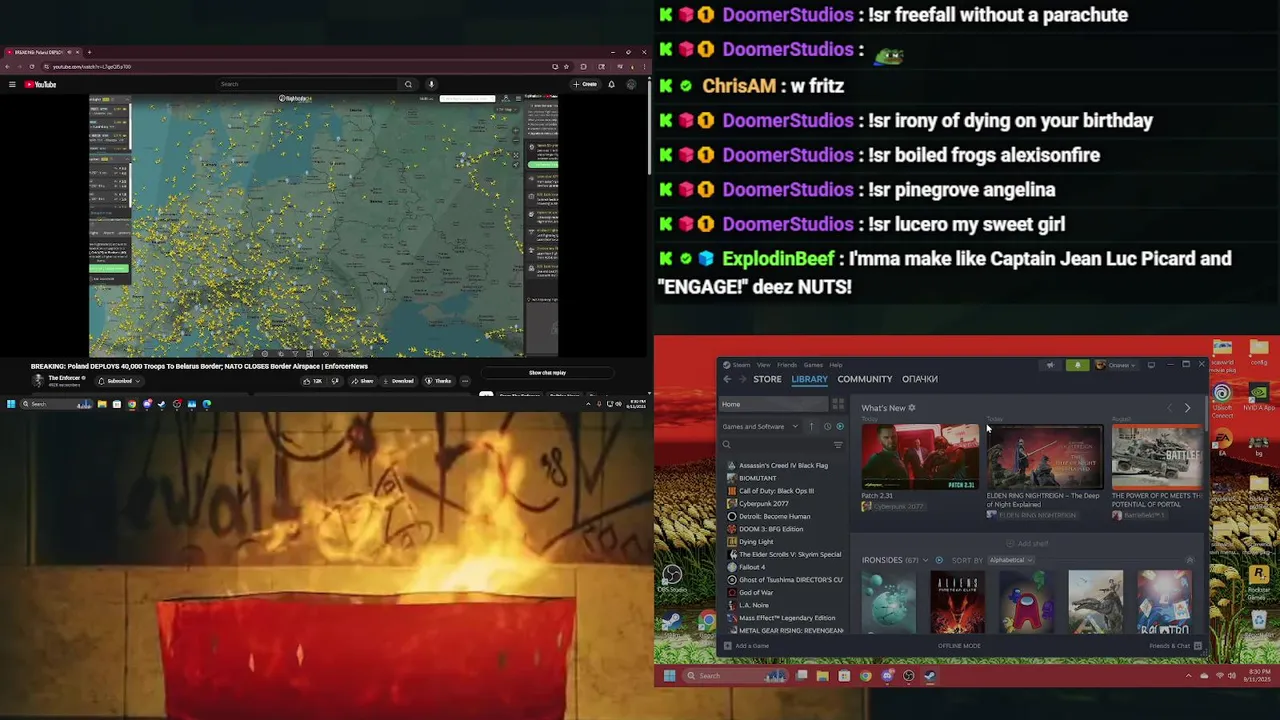Toggle the Like button on the video

pos(315,381)
